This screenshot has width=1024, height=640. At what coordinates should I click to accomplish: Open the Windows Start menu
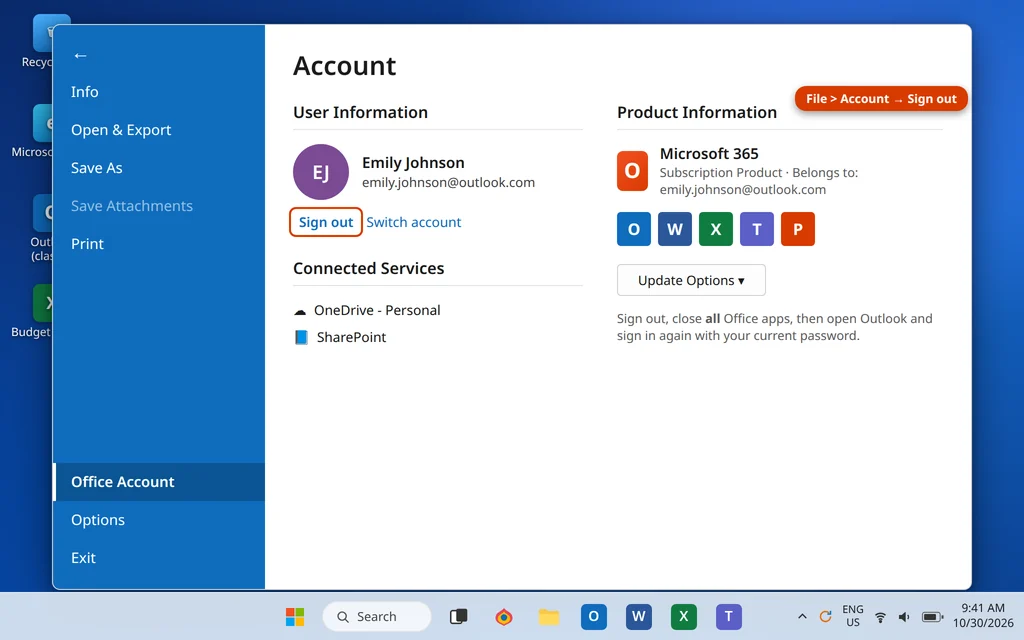pos(295,616)
